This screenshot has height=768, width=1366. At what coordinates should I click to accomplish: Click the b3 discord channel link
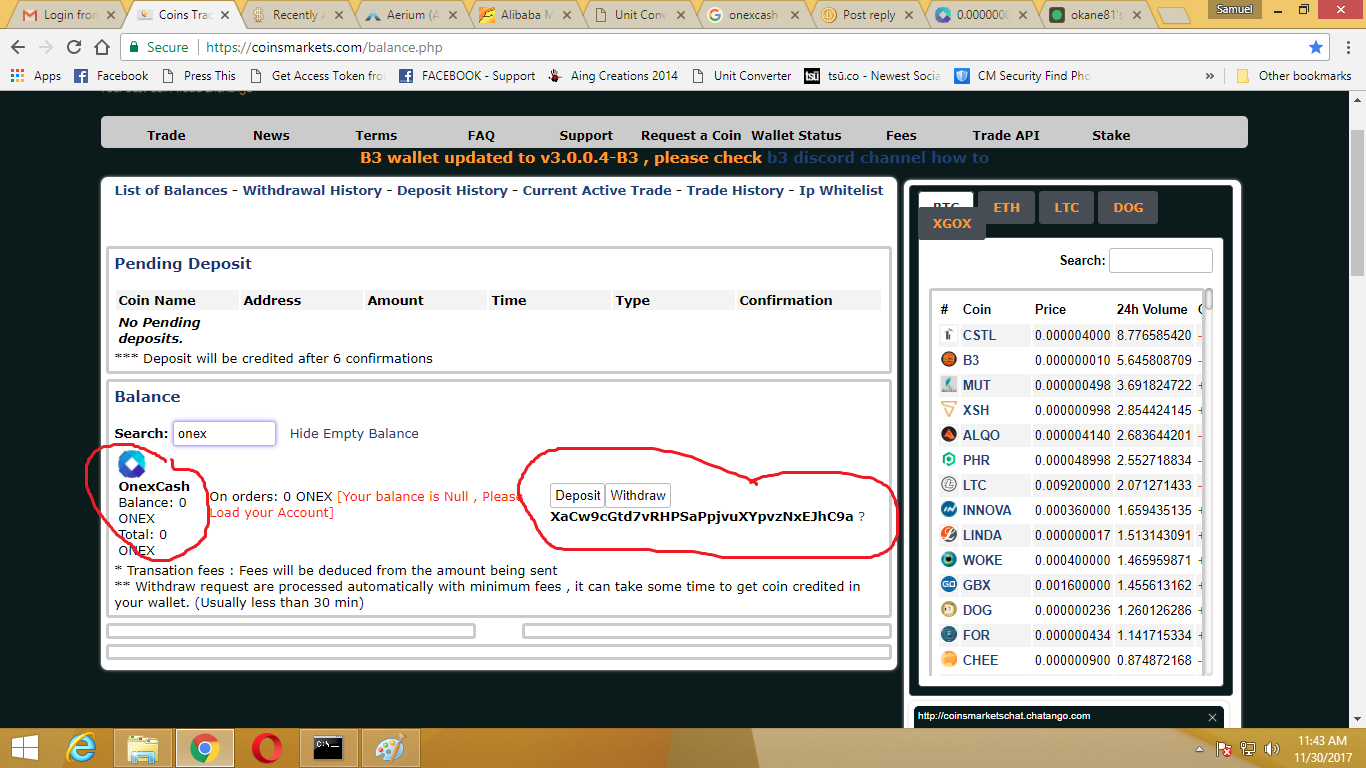(877, 158)
